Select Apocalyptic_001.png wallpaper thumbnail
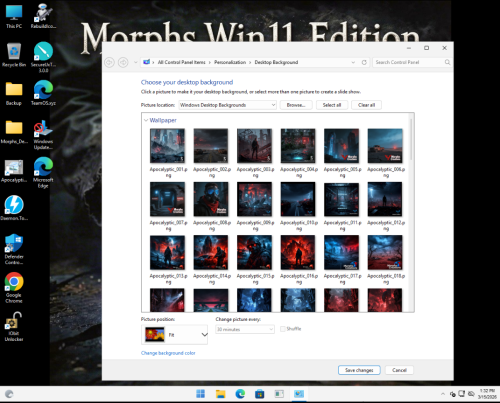This screenshot has width=500, height=403. click(x=167, y=146)
